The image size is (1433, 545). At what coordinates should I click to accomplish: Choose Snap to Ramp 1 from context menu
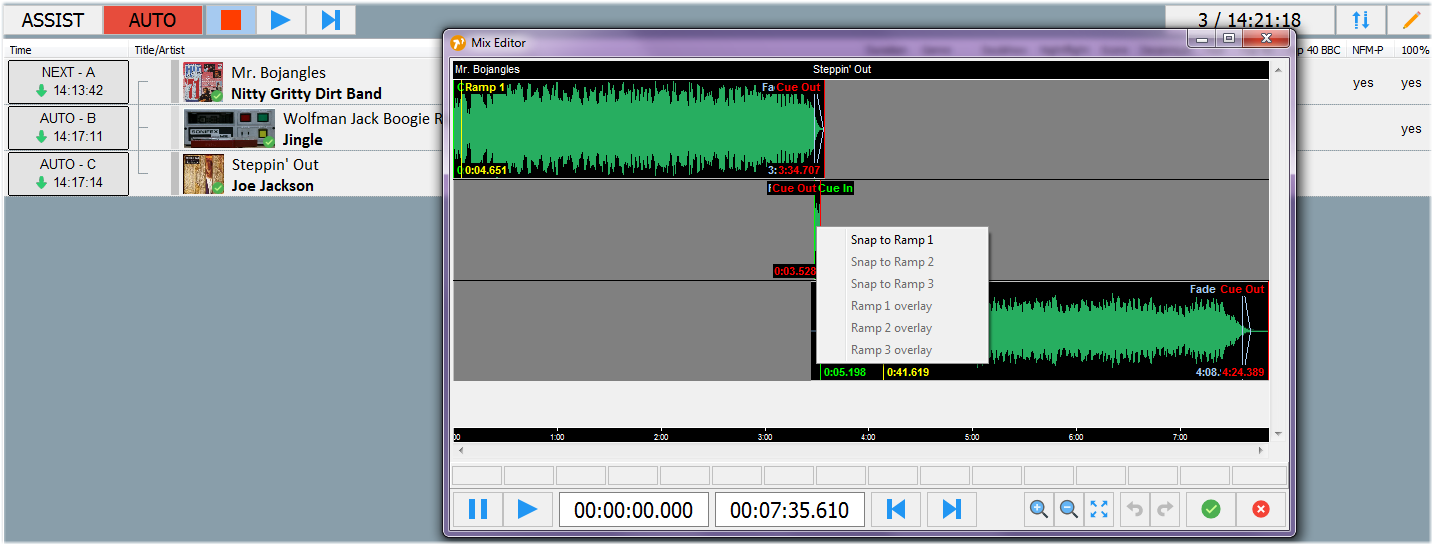(891, 240)
